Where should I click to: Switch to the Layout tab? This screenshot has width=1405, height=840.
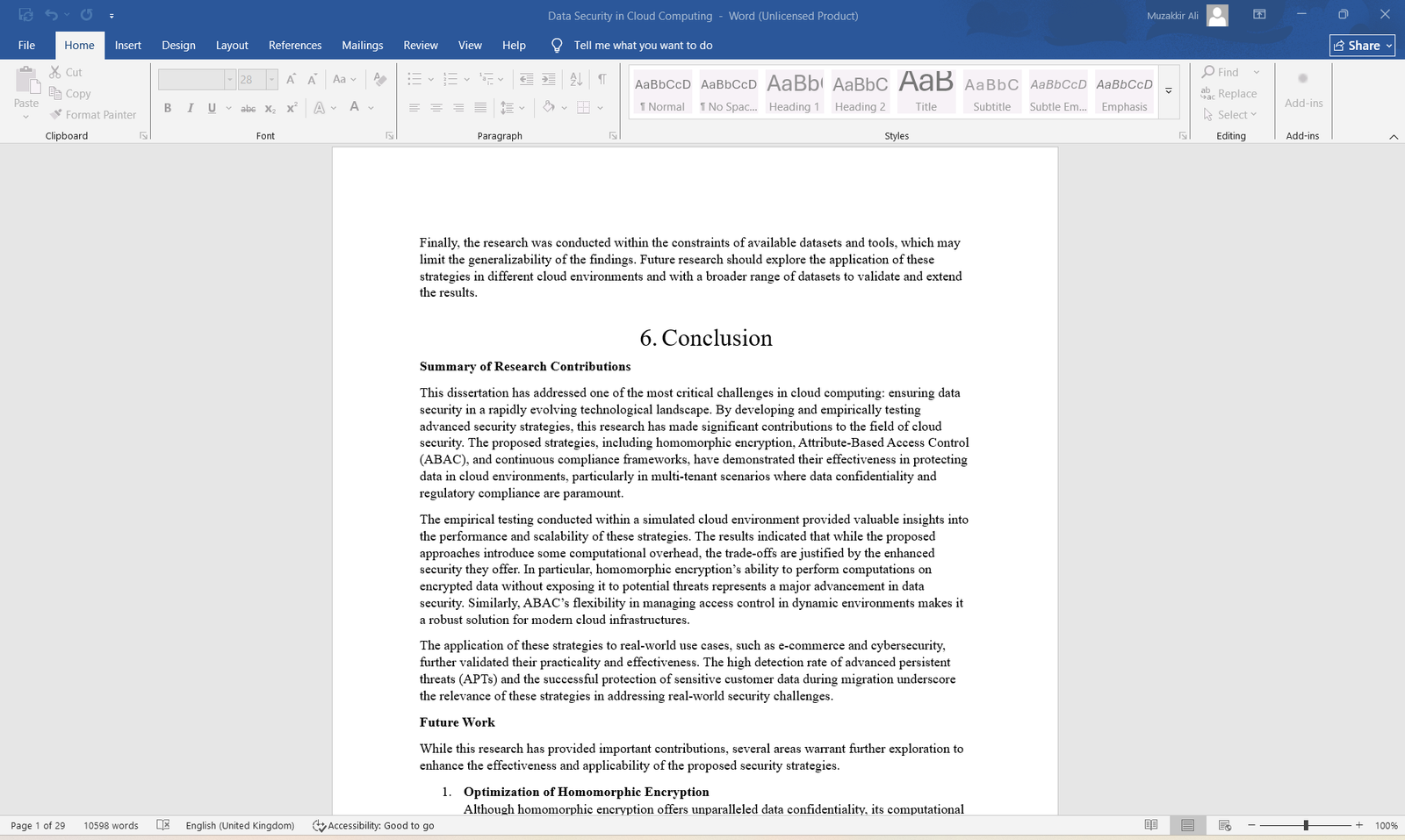pos(232,46)
